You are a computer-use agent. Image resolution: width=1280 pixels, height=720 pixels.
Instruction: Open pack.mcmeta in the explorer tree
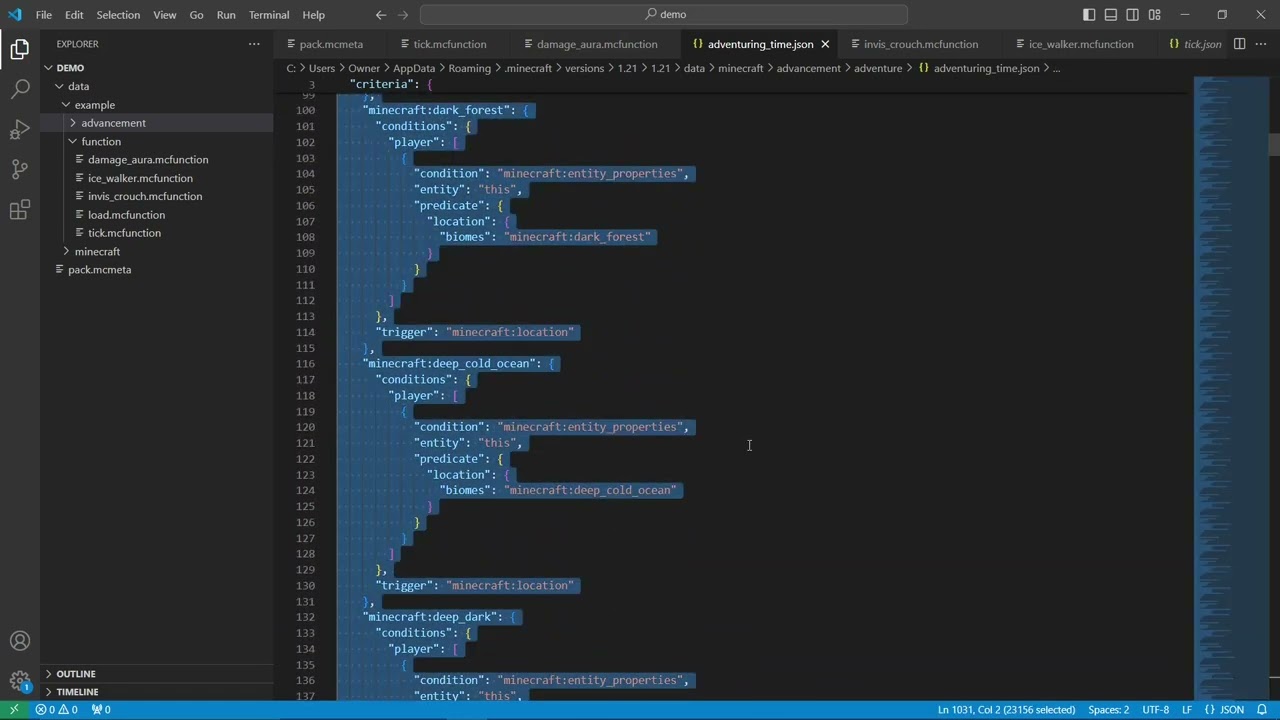coord(156,270)
